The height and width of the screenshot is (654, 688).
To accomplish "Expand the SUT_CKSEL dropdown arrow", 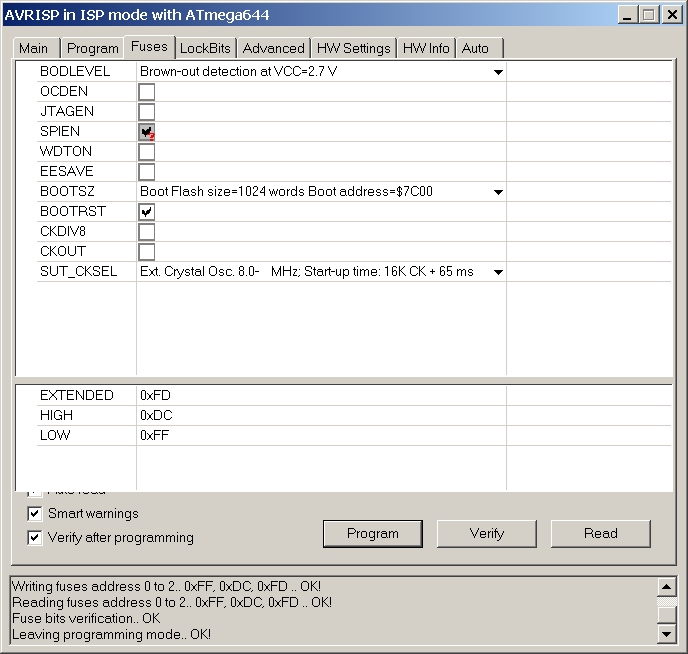I will (x=498, y=272).
